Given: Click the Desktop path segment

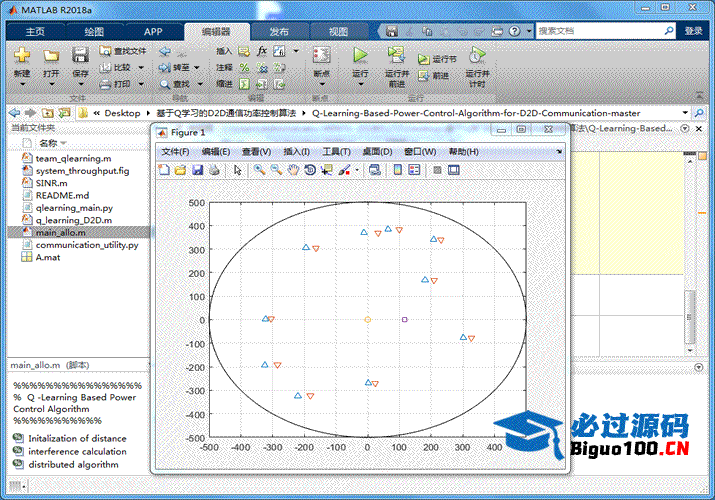Looking at the screenshot, I should coord(122,113).
